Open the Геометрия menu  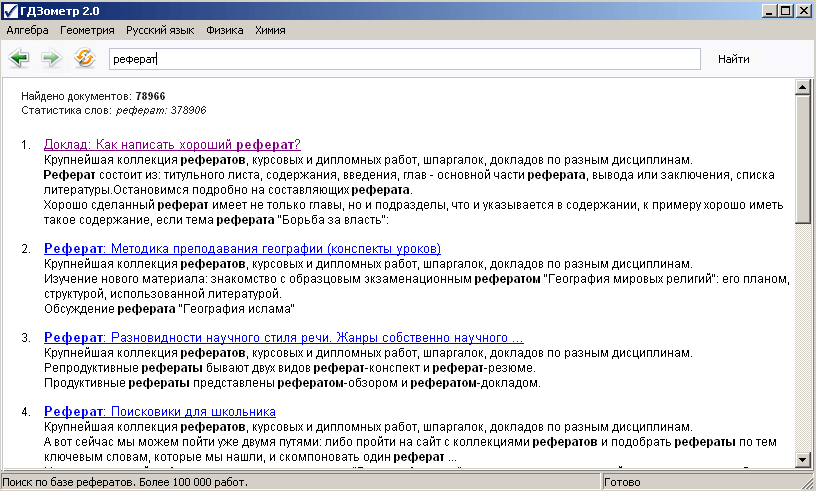(x=87, y=30)
